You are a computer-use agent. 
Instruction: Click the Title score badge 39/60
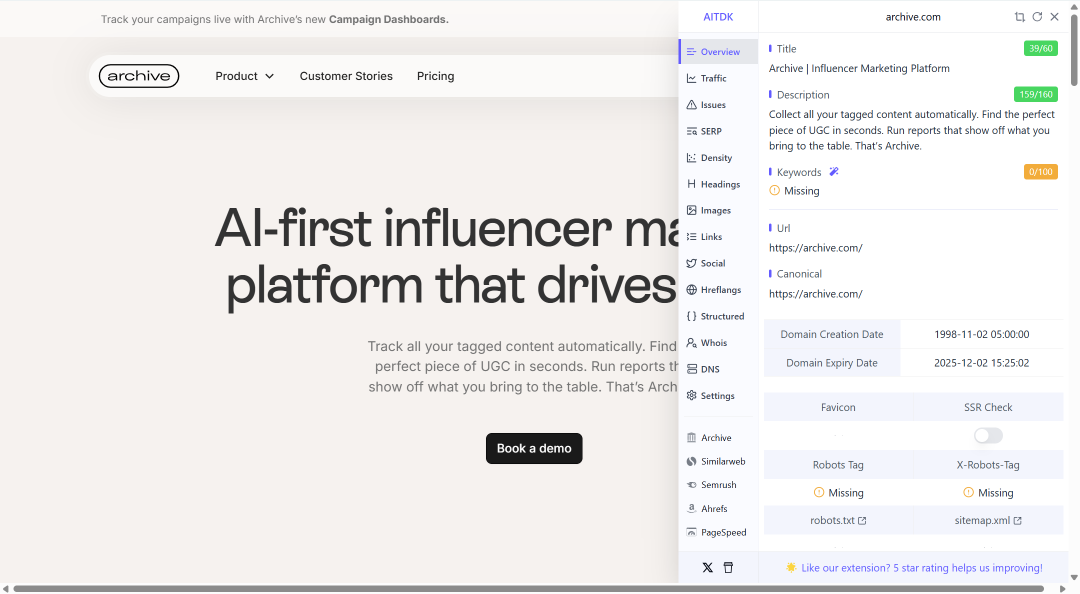[1040, 48]
